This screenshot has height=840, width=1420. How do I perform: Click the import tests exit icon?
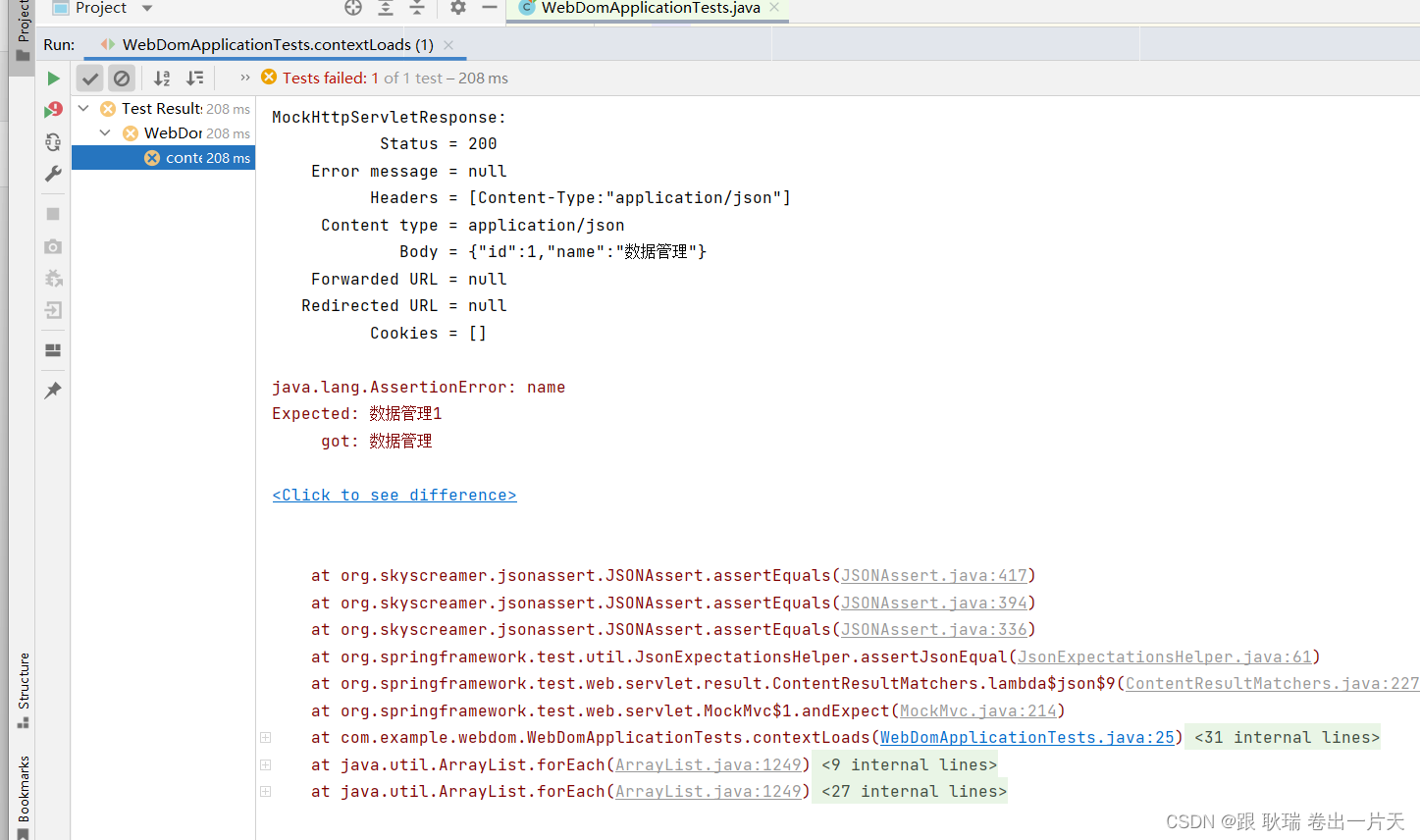(x=53, y=310)
